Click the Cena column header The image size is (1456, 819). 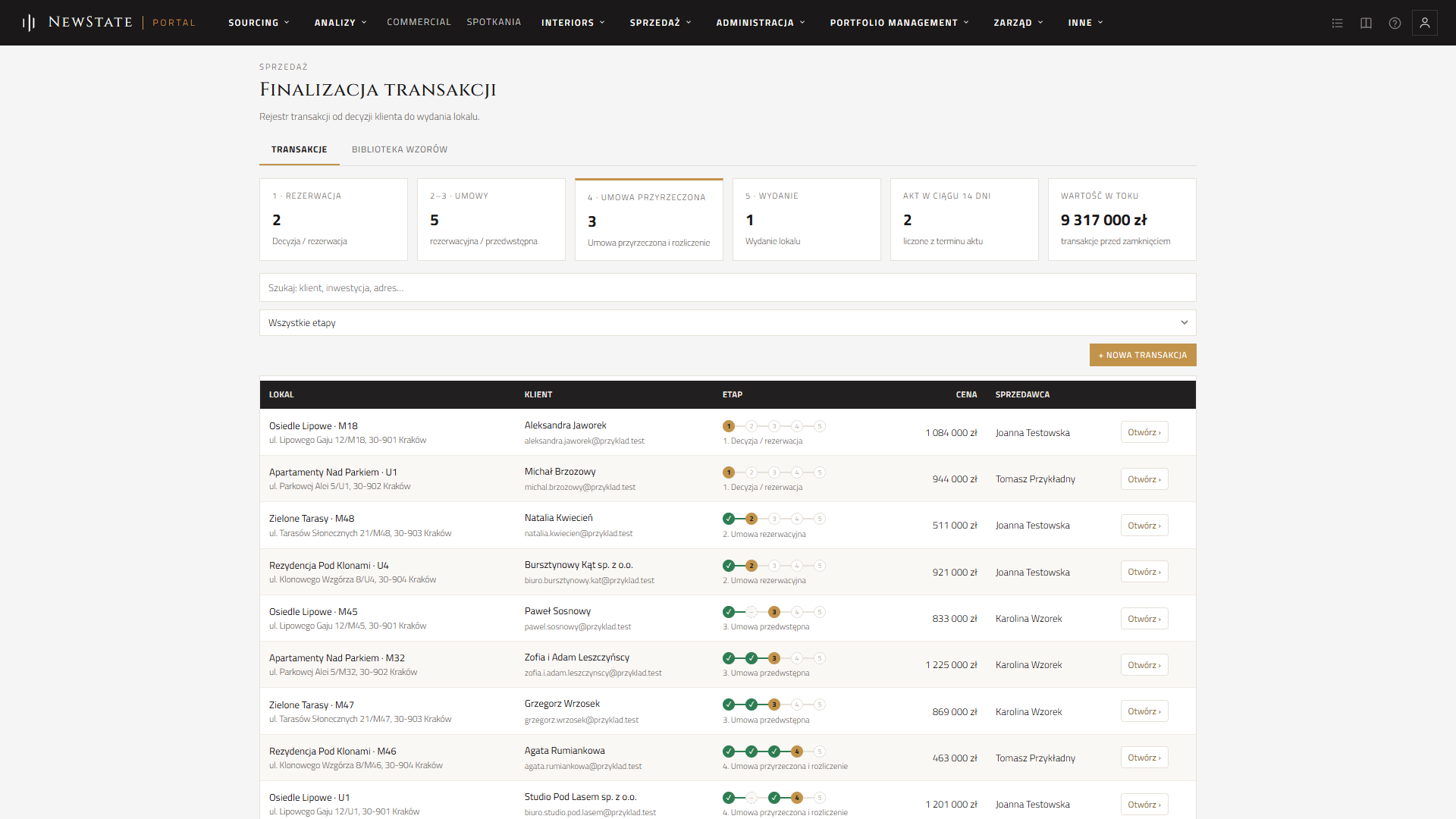click(x=966, y=394)
